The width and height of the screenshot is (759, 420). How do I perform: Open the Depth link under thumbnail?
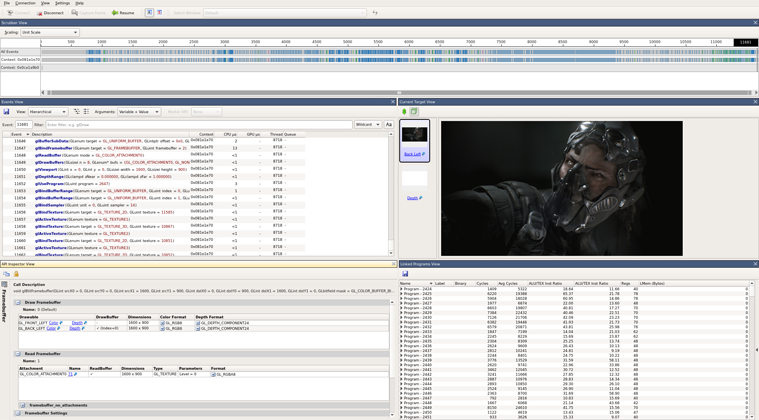coord(412,198)
